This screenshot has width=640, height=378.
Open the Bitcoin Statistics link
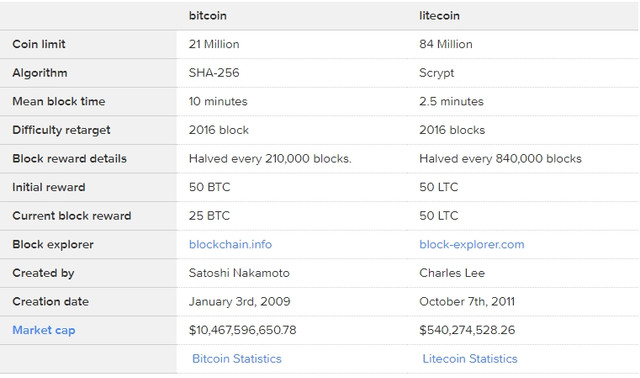click(237, 358)
